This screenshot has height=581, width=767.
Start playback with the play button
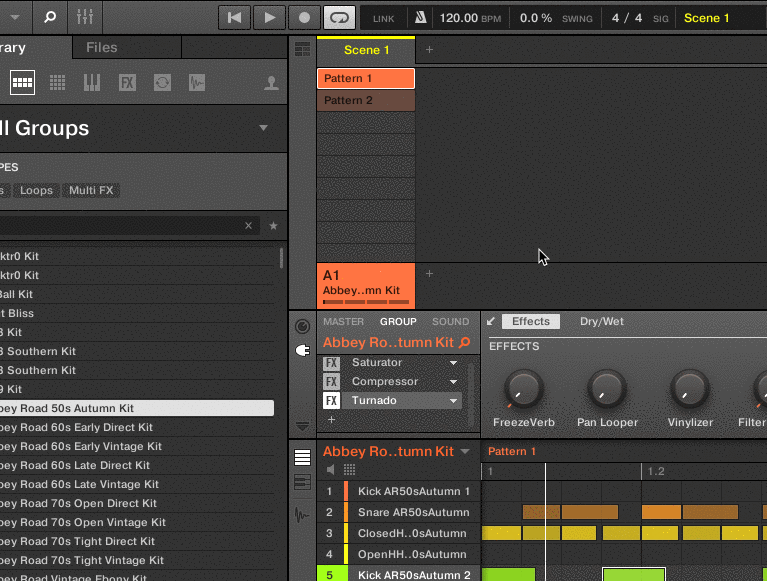[x=269, y=18]
